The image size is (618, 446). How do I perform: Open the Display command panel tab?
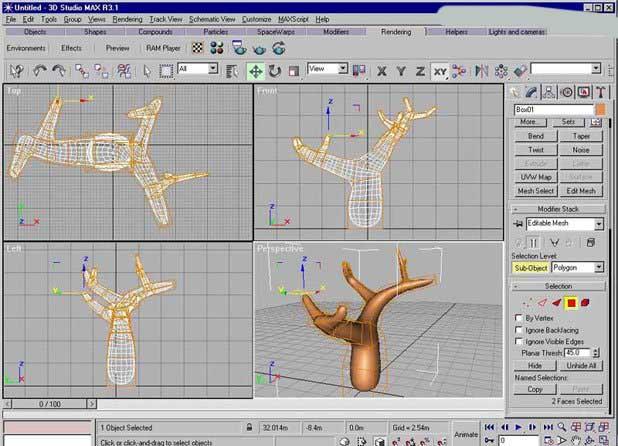584,92
